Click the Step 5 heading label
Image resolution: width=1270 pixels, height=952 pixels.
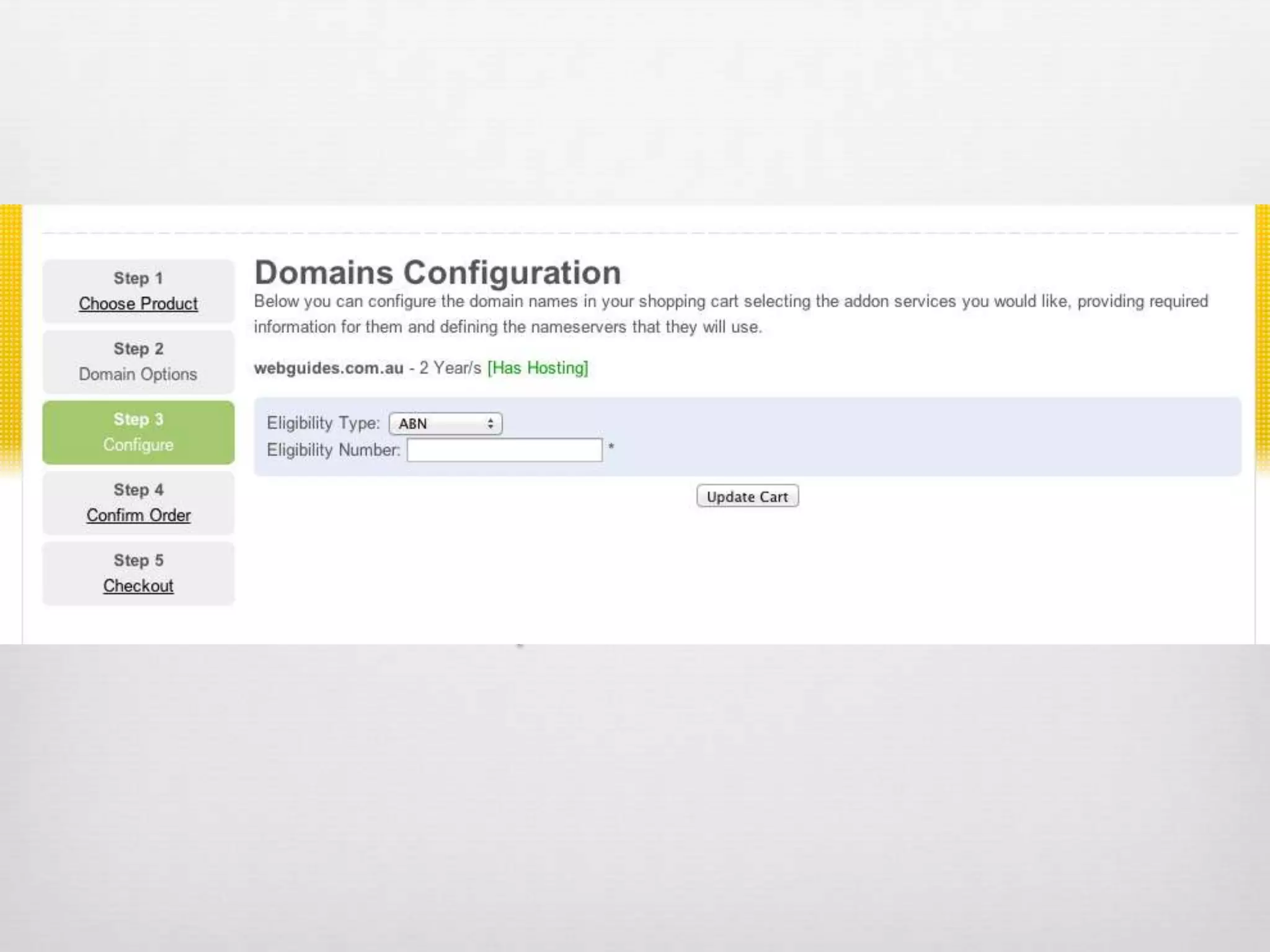[x=138, y=560]
